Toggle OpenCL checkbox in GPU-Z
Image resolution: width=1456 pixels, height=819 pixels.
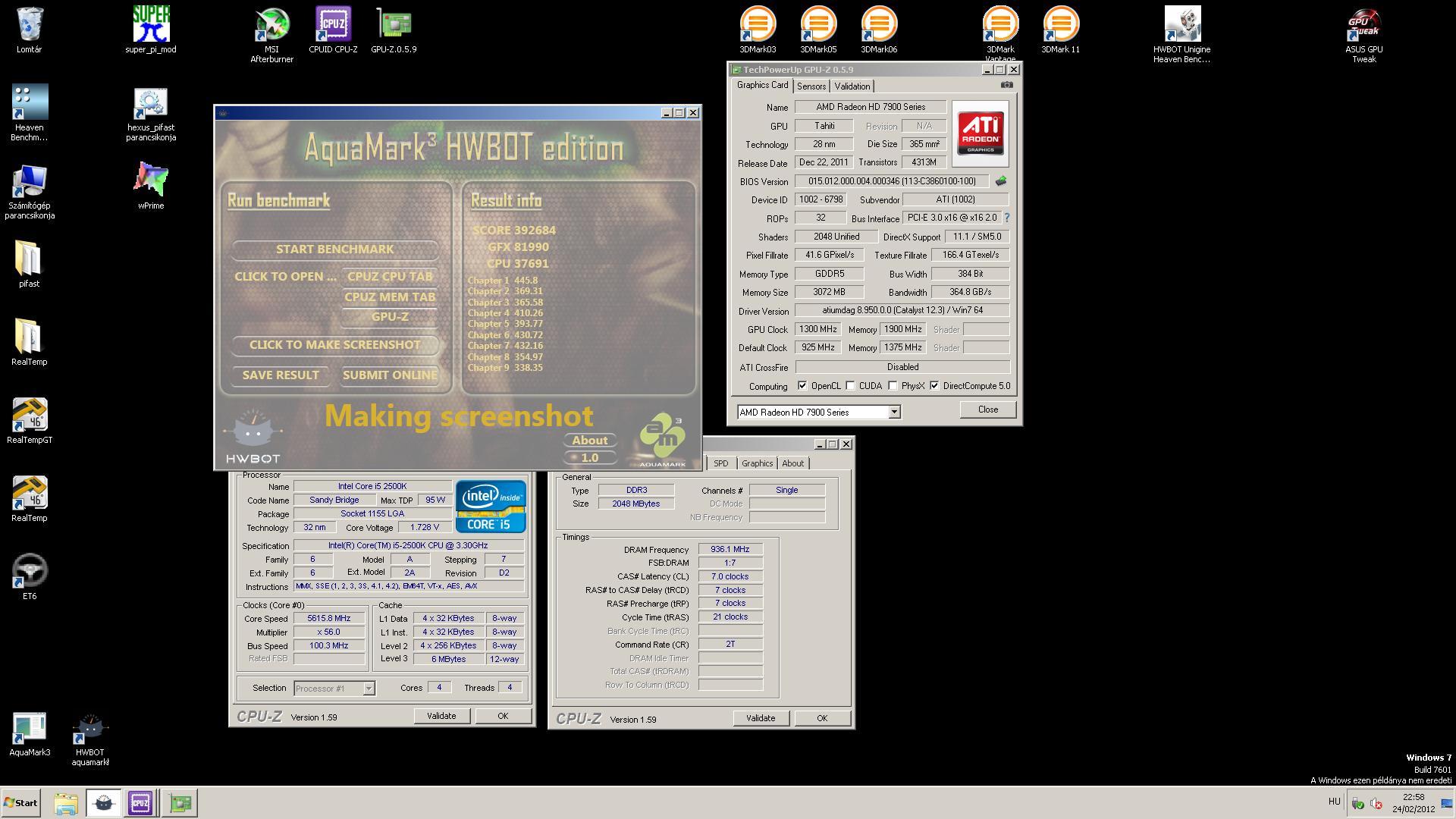click(x=802, y=386)
